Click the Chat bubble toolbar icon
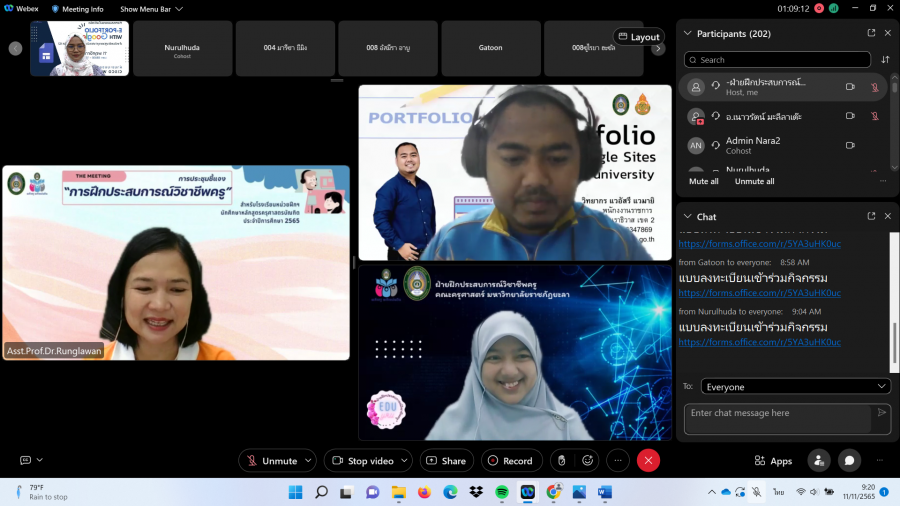Image resolution: width=900 pixels, height=506 pixels. click(x=849, y=460)
